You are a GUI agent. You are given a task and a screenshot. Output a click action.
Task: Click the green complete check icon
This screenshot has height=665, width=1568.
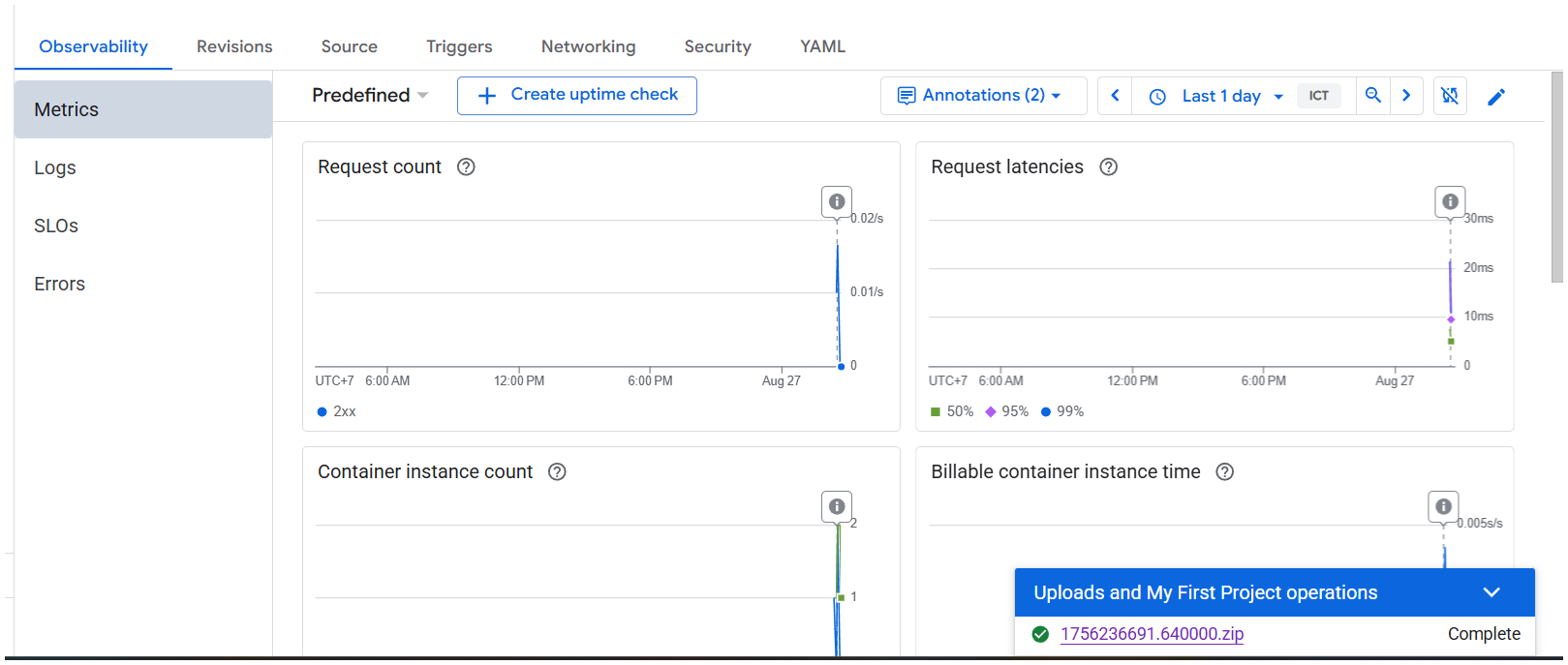click(1040, 634)
